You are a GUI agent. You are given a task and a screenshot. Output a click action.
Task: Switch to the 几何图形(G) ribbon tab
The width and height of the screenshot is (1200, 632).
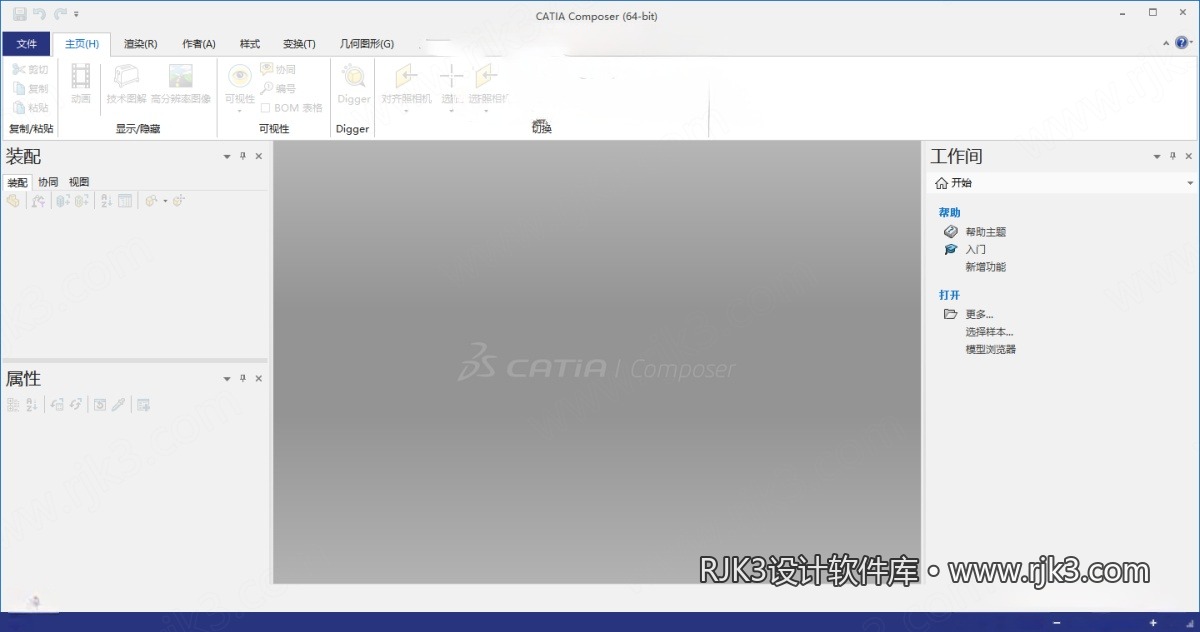pyautogui.click(x=367, y=44)
